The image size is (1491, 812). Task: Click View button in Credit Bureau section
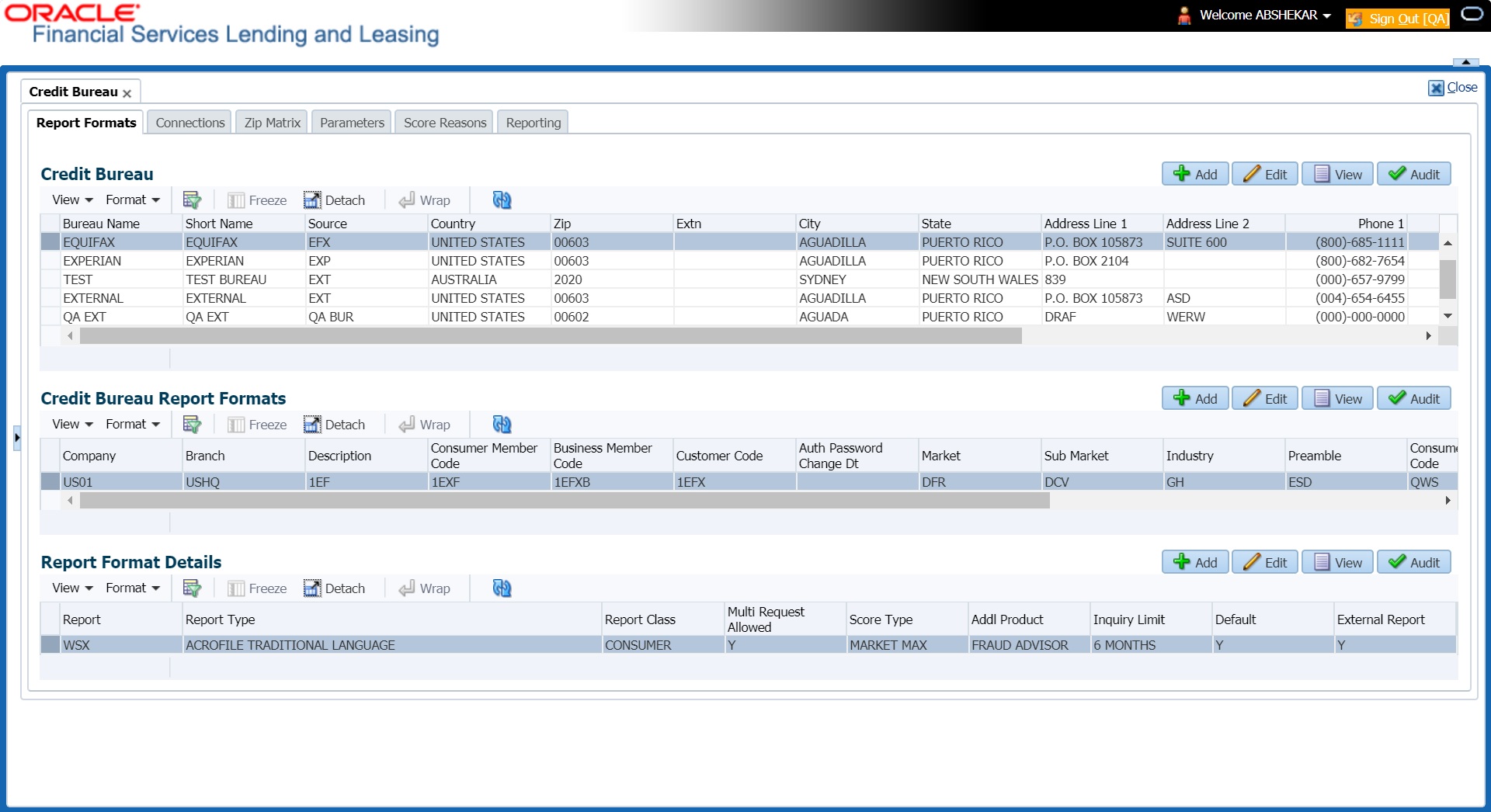(x=1338, y=174)
